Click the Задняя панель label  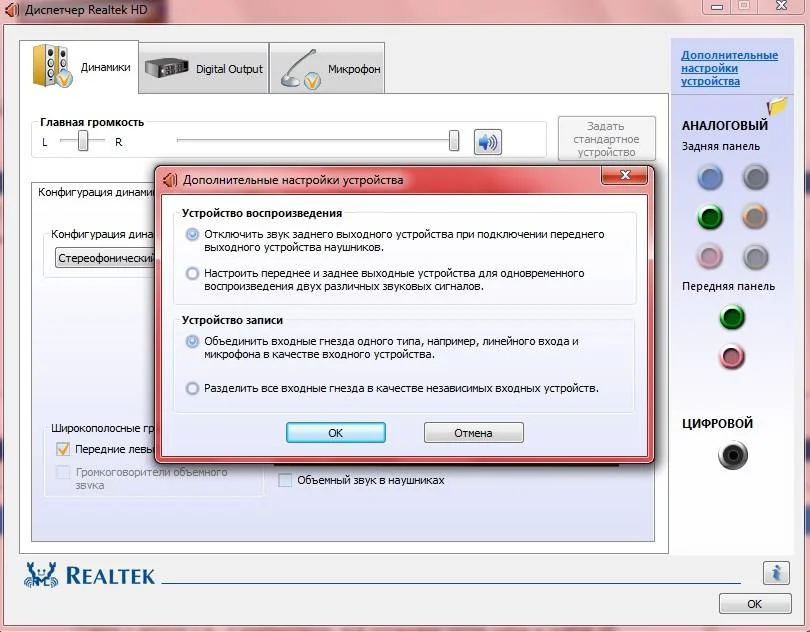[x=721, y=146]
